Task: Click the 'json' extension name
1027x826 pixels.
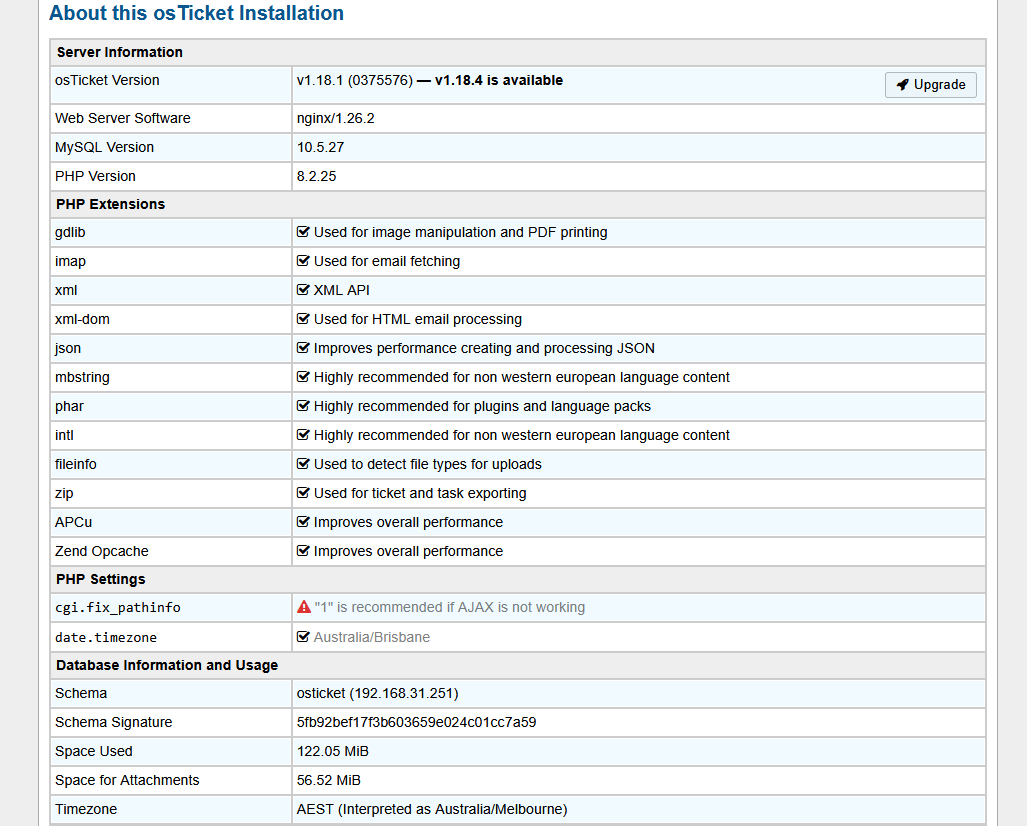Action: coord(67,348)
